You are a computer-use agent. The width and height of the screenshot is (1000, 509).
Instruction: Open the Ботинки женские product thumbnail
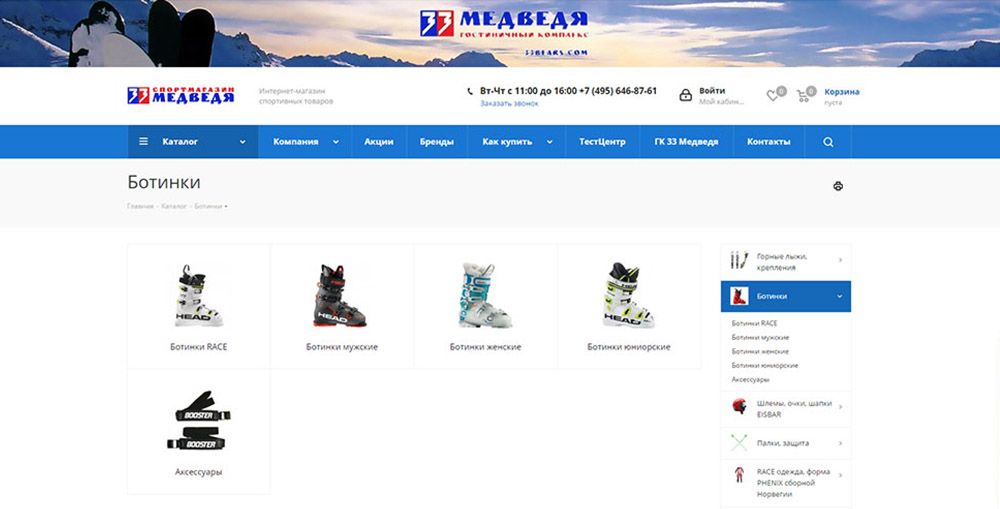tap(485, 296)
